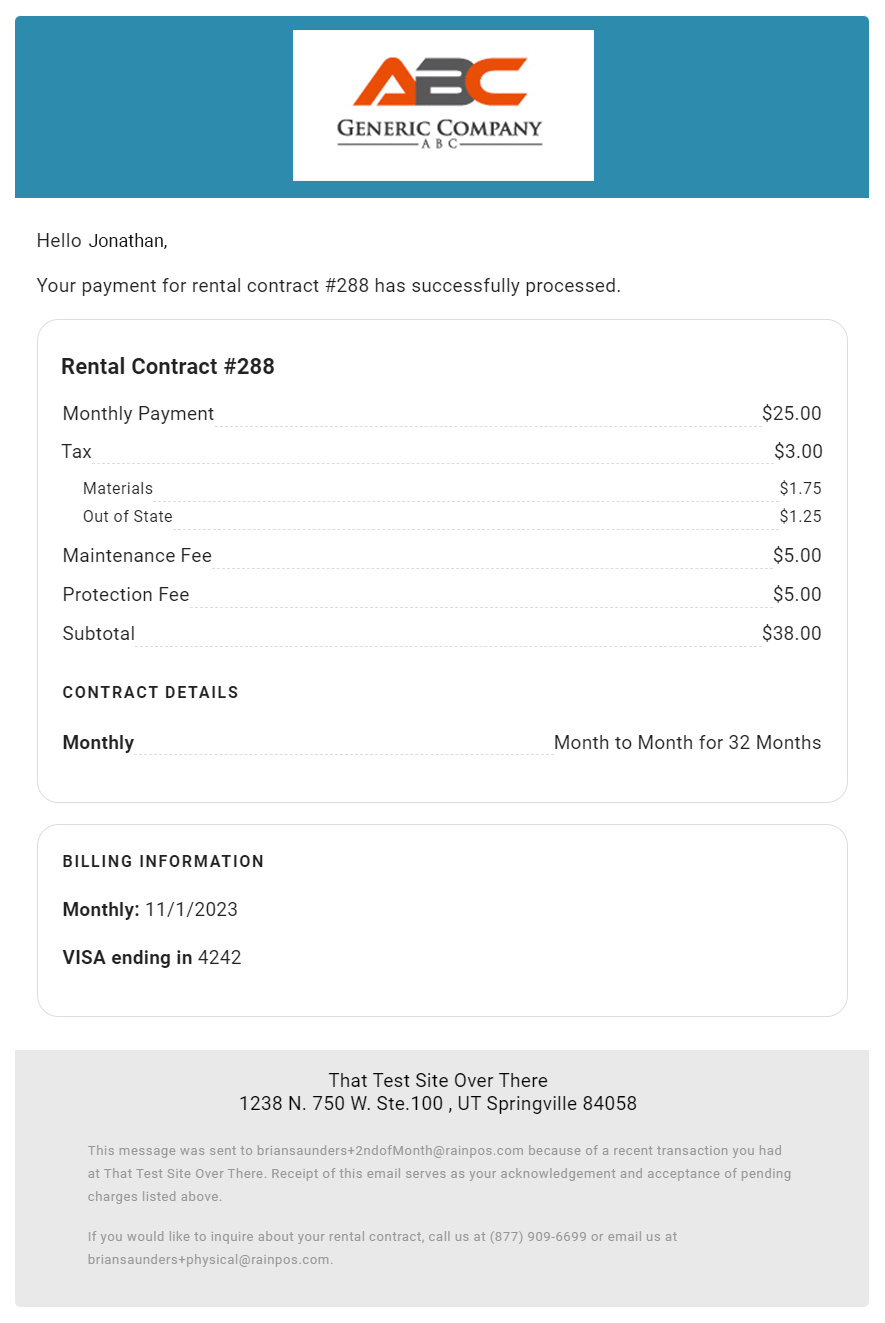The width and height of the screenshot is (885, 1323).
Task: Click the Tax line label
Action: point(77,451)
